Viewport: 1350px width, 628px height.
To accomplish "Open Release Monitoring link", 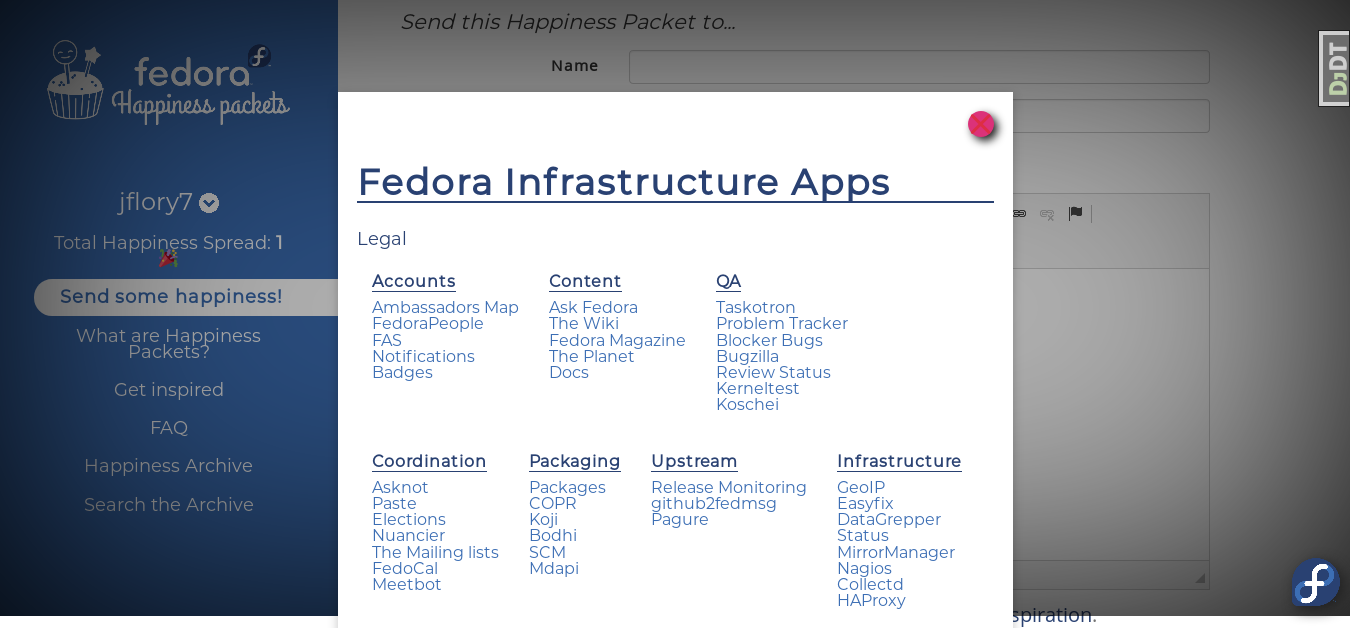I will tap(729, 488).
